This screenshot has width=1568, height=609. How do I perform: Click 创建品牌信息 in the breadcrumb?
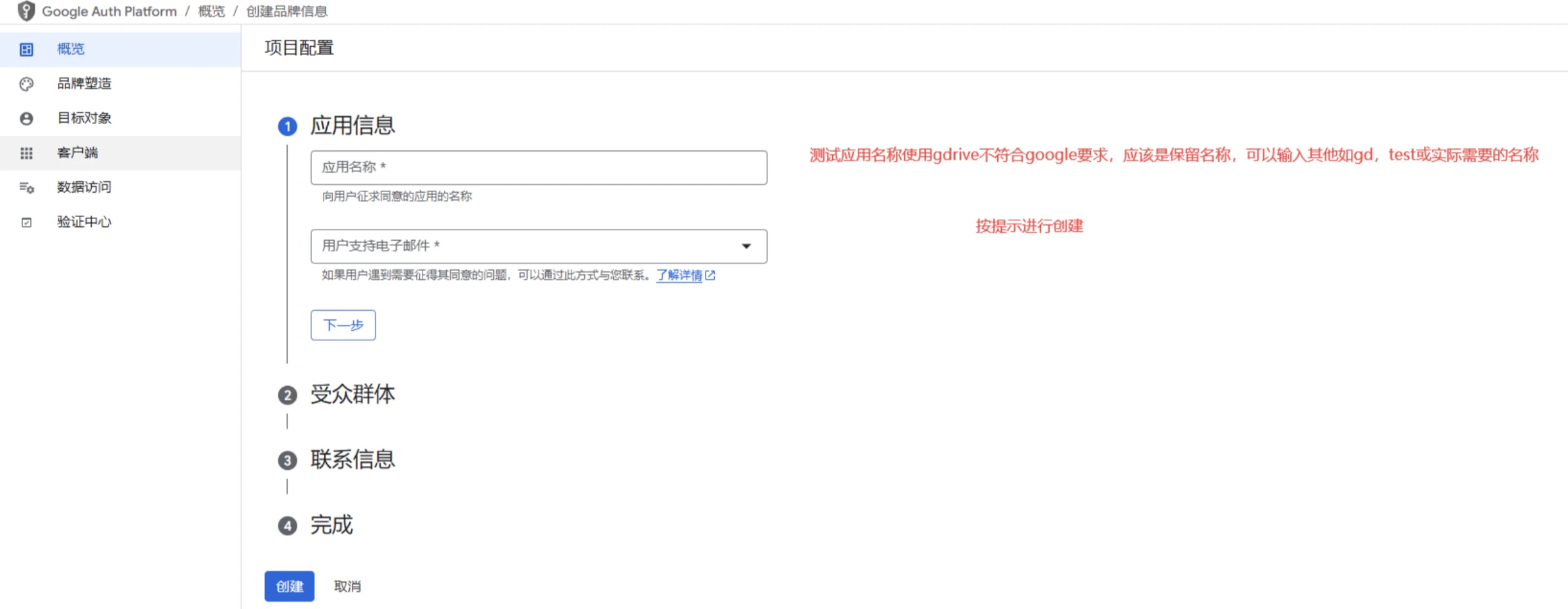point(287,12)
